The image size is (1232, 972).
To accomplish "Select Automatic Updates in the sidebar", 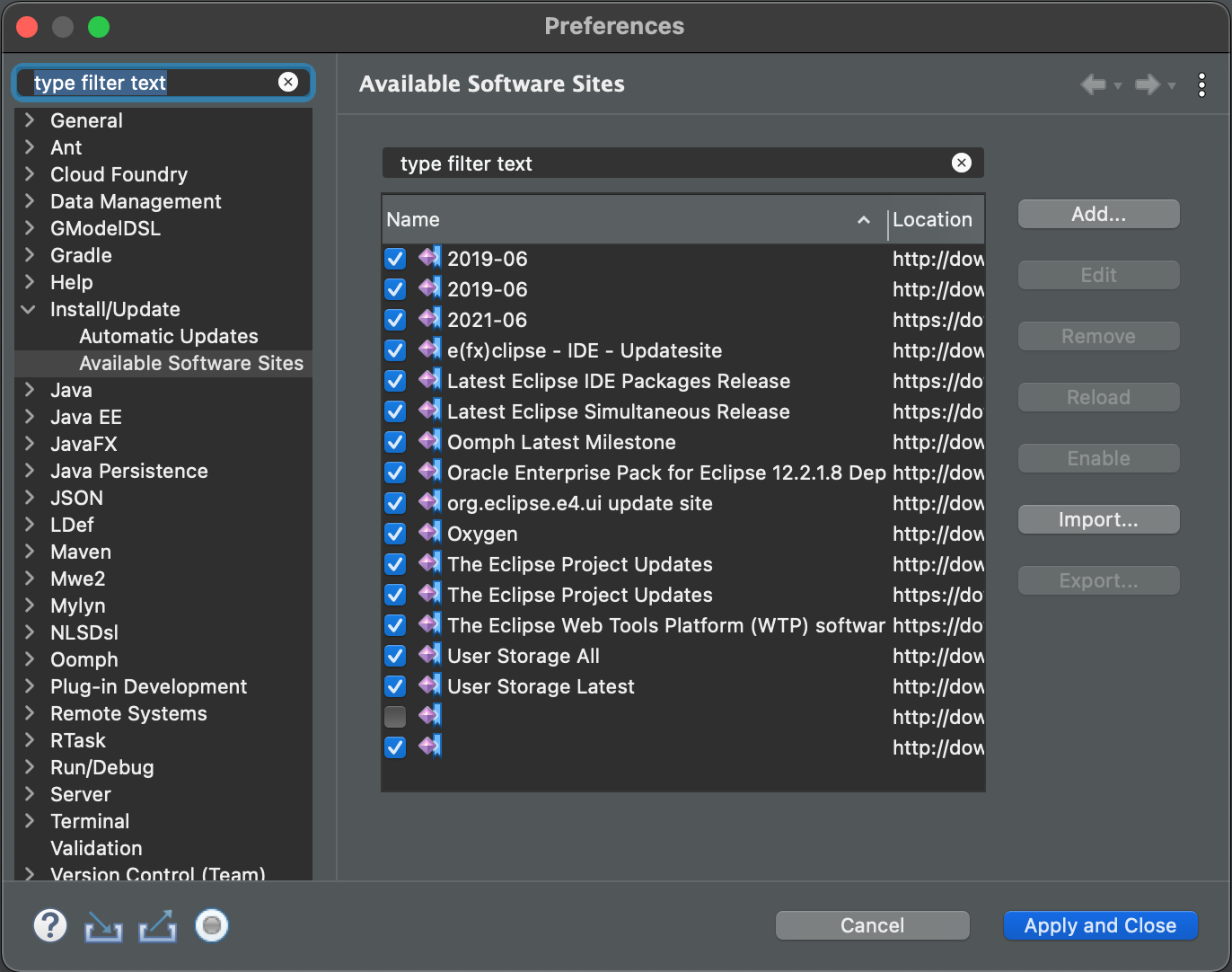I will (169, 336).
